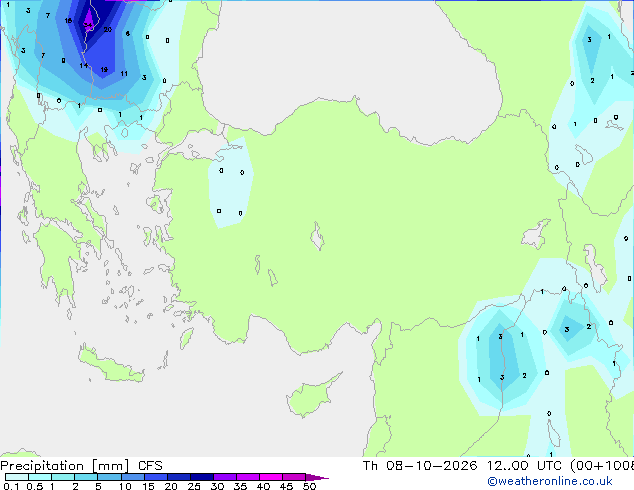Click the '11' precipitation value
Viewport: 634px width, 490px height.
click(x=124, y=74)
